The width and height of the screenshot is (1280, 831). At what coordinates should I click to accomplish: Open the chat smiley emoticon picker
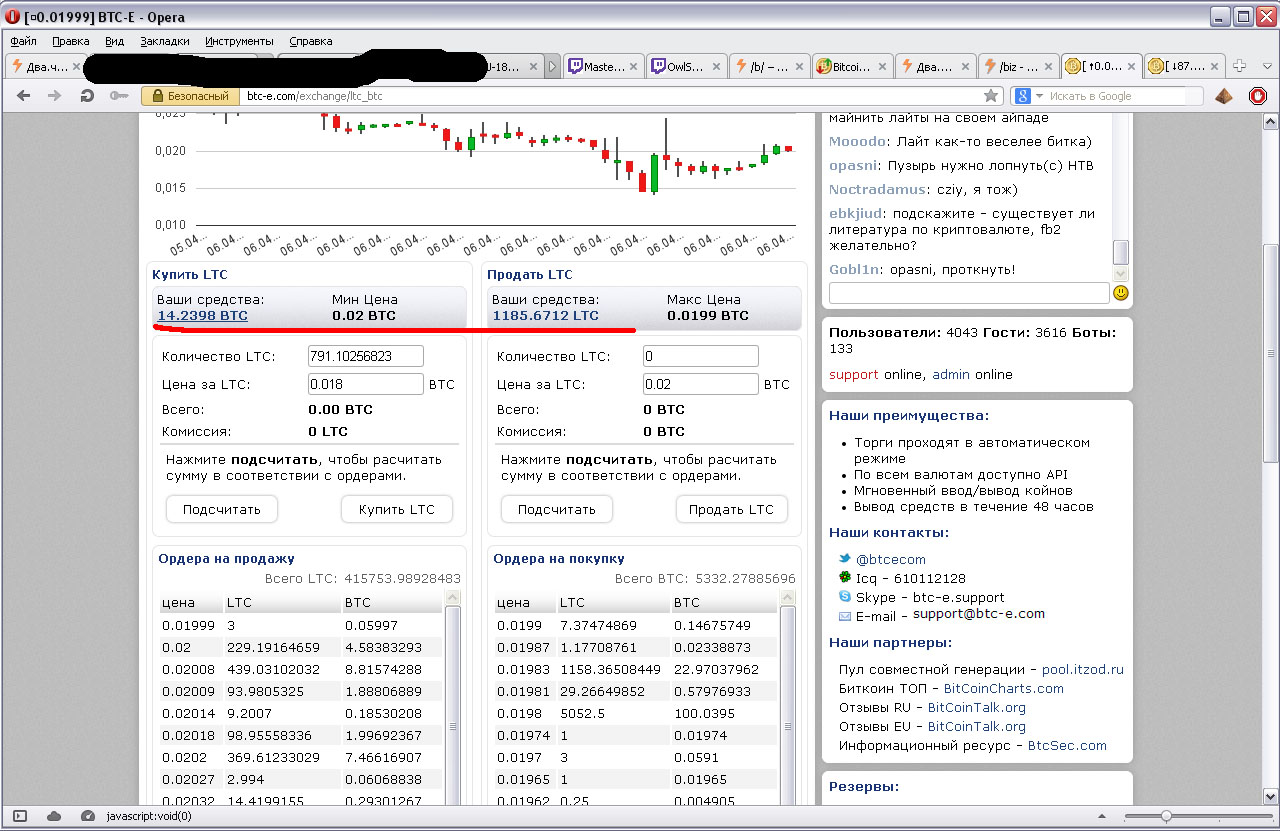pos(1120,293)
